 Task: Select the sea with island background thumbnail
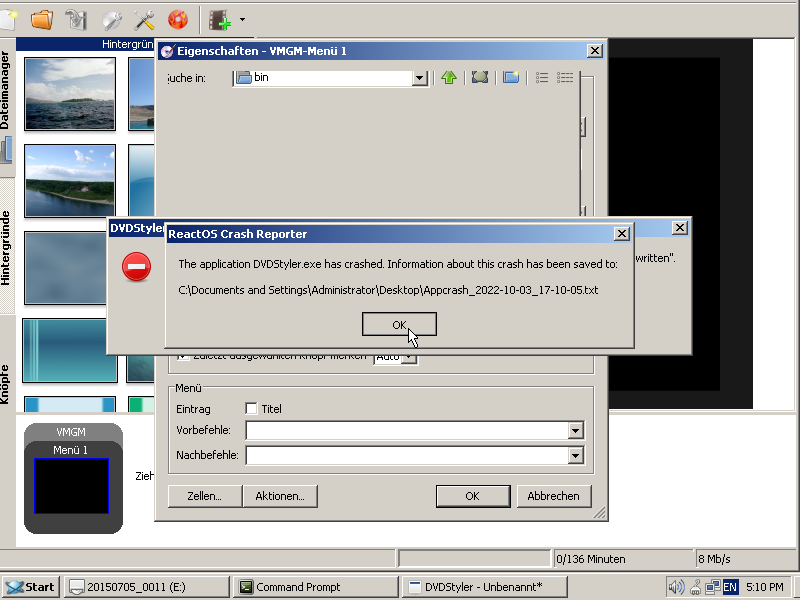[x=70, y=94]
